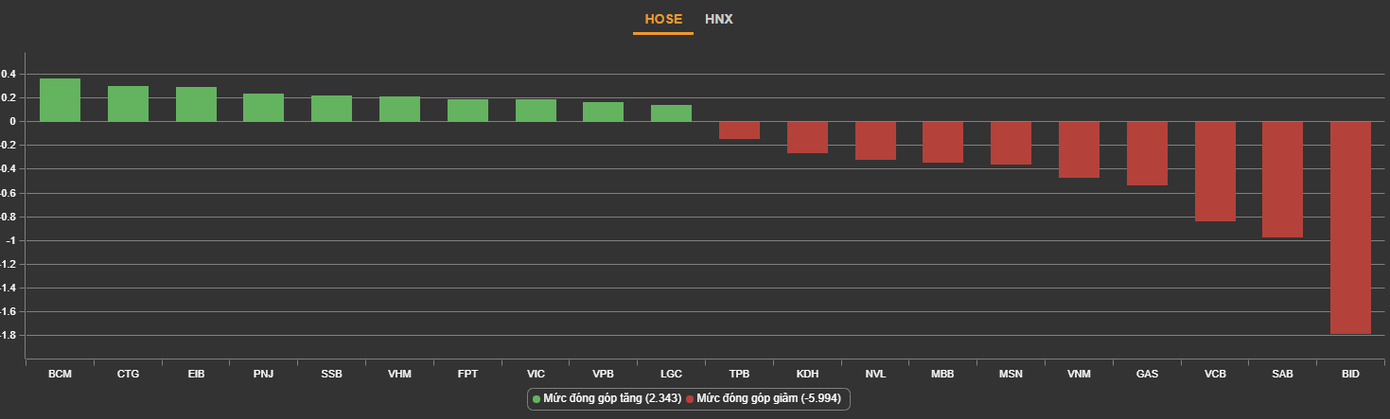Click the CTG green bar

click(128, 104)
